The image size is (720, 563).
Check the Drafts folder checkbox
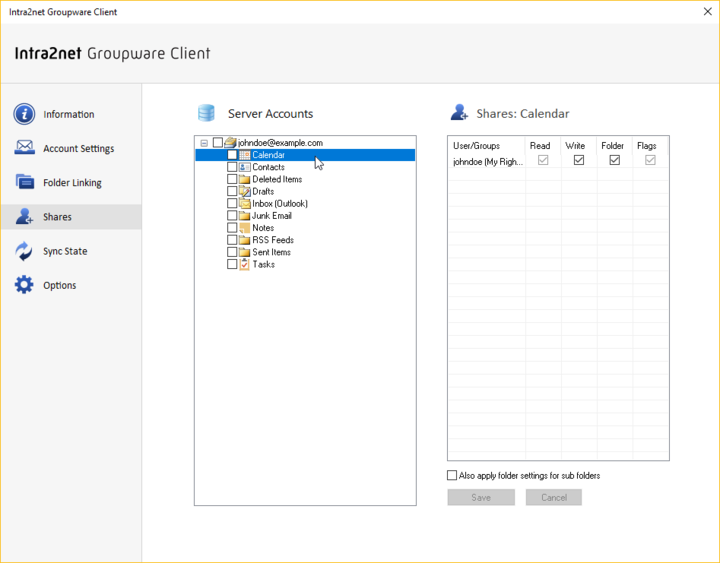[232, 191]
